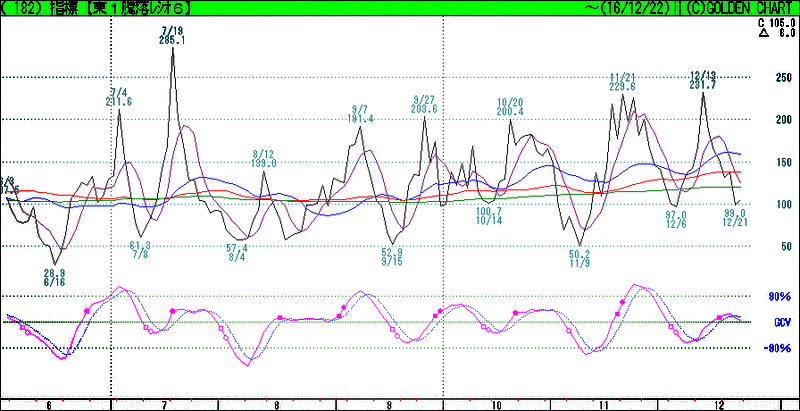Select the 11/21 peak label 229.6

point(622,86)
